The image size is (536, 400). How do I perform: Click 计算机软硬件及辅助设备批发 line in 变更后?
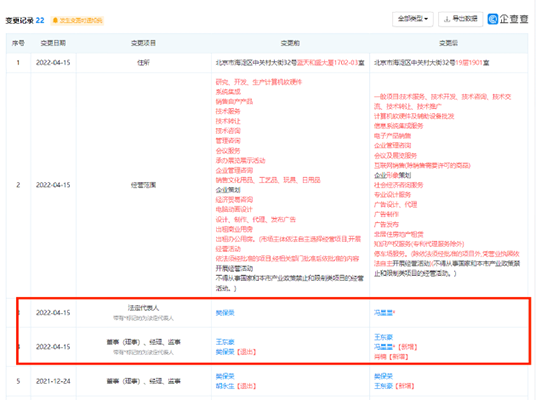[414, 116]
